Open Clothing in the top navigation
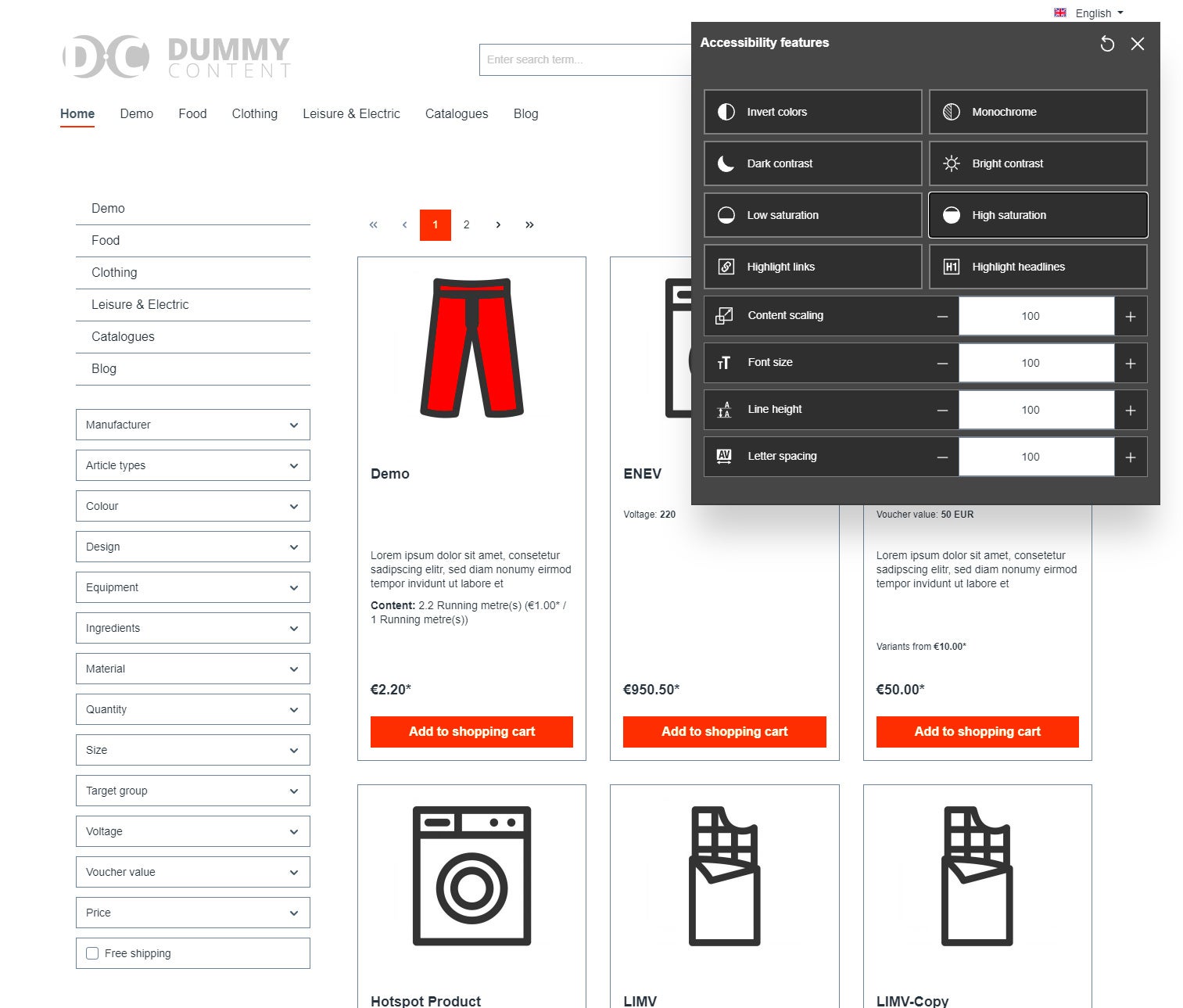The width and height of the screenshot is (1183, 1008). pos(255,113)
